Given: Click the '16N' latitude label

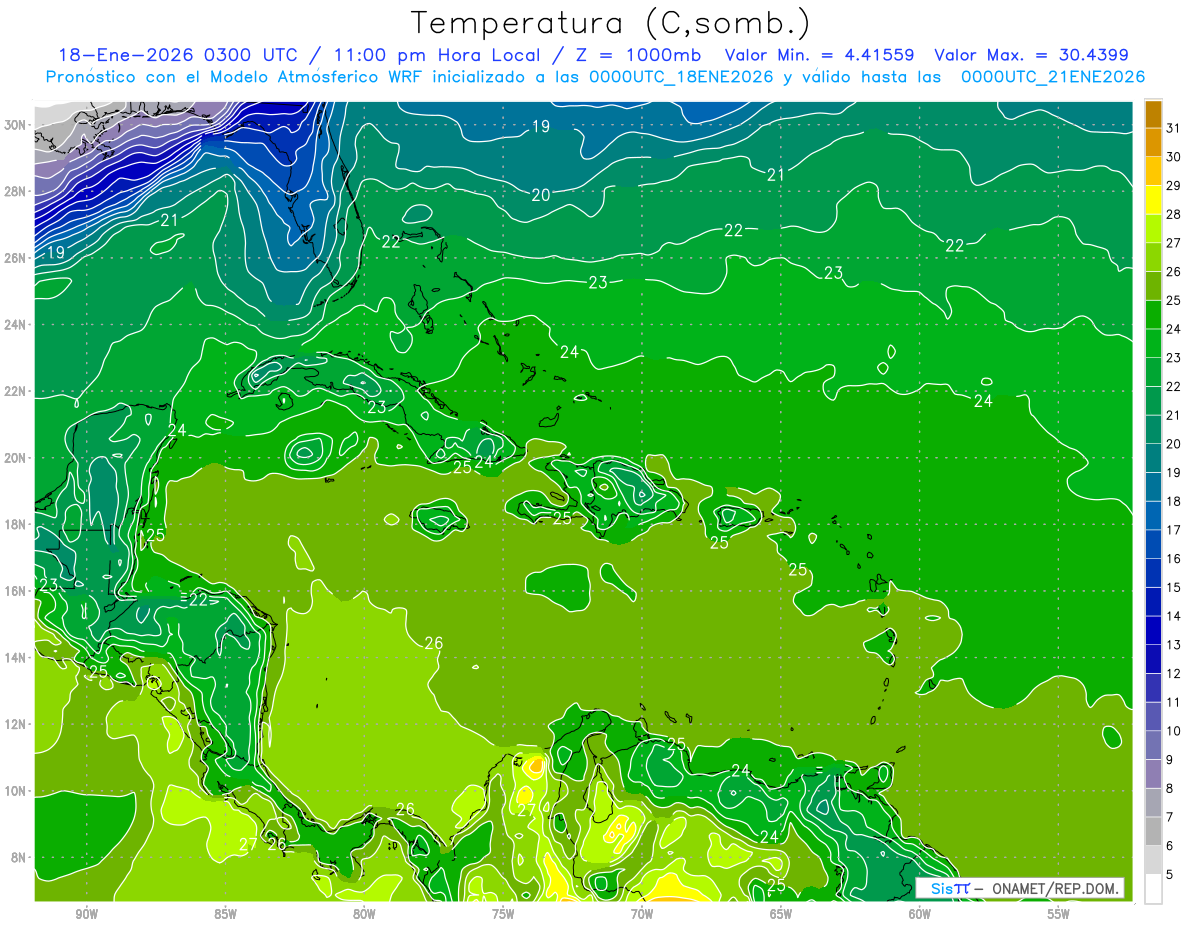Looking at the screenshot, I should (x=15, y=591).
